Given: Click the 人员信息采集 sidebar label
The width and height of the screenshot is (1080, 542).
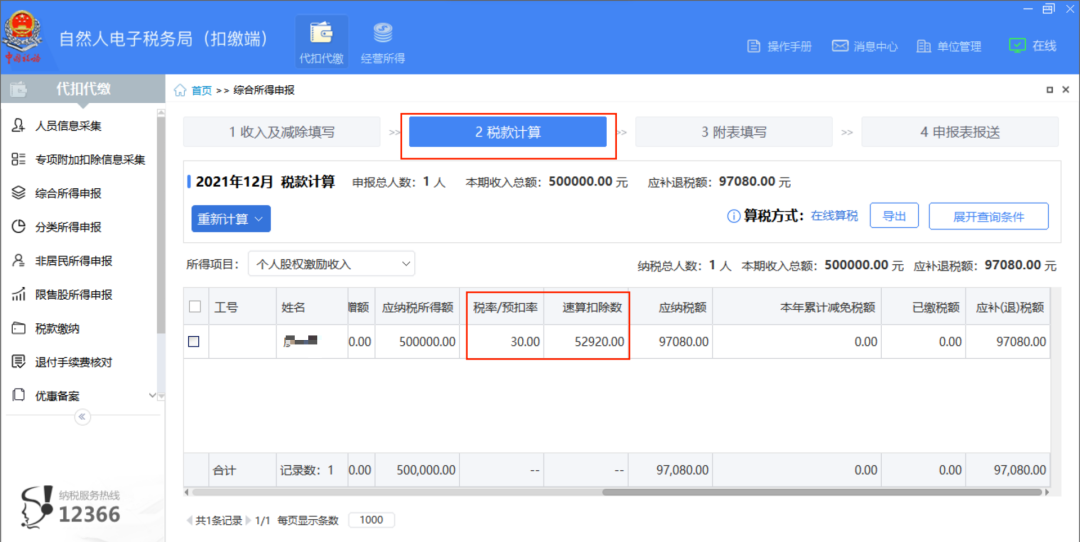Looking at the screenshot, I should (x=68, y=126).
